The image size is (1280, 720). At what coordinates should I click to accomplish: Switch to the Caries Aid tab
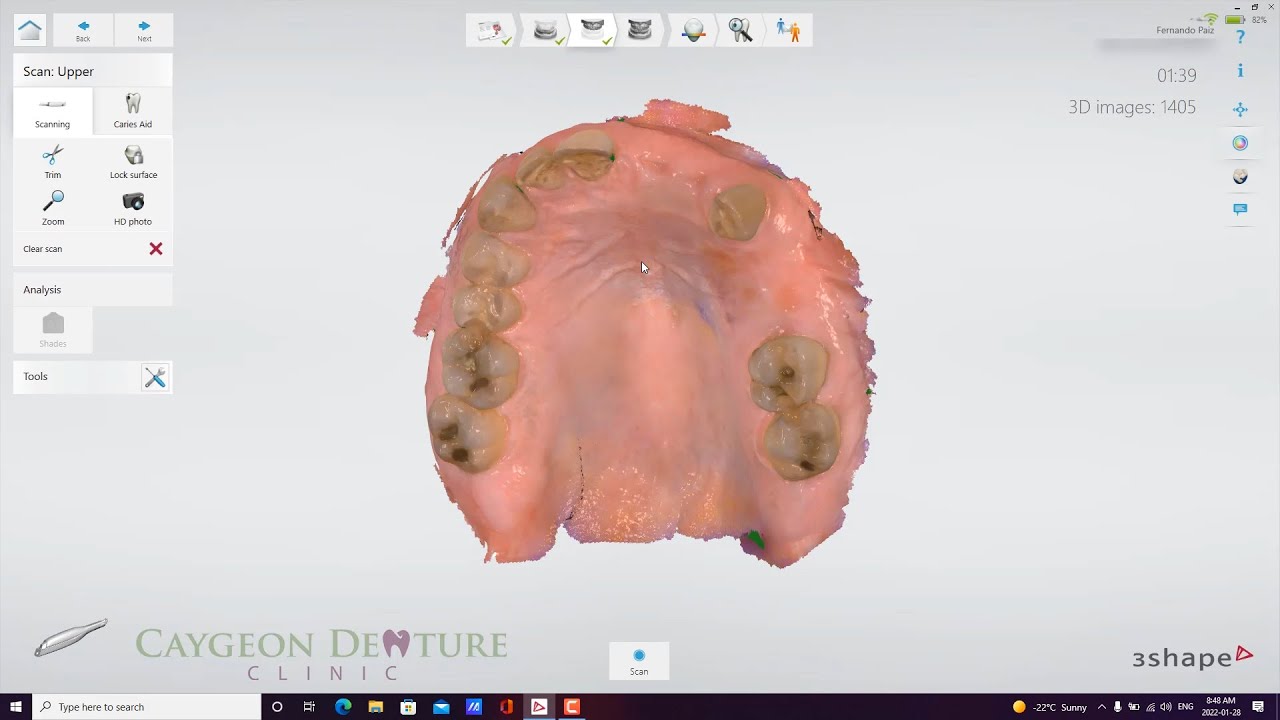click(132, 111)
